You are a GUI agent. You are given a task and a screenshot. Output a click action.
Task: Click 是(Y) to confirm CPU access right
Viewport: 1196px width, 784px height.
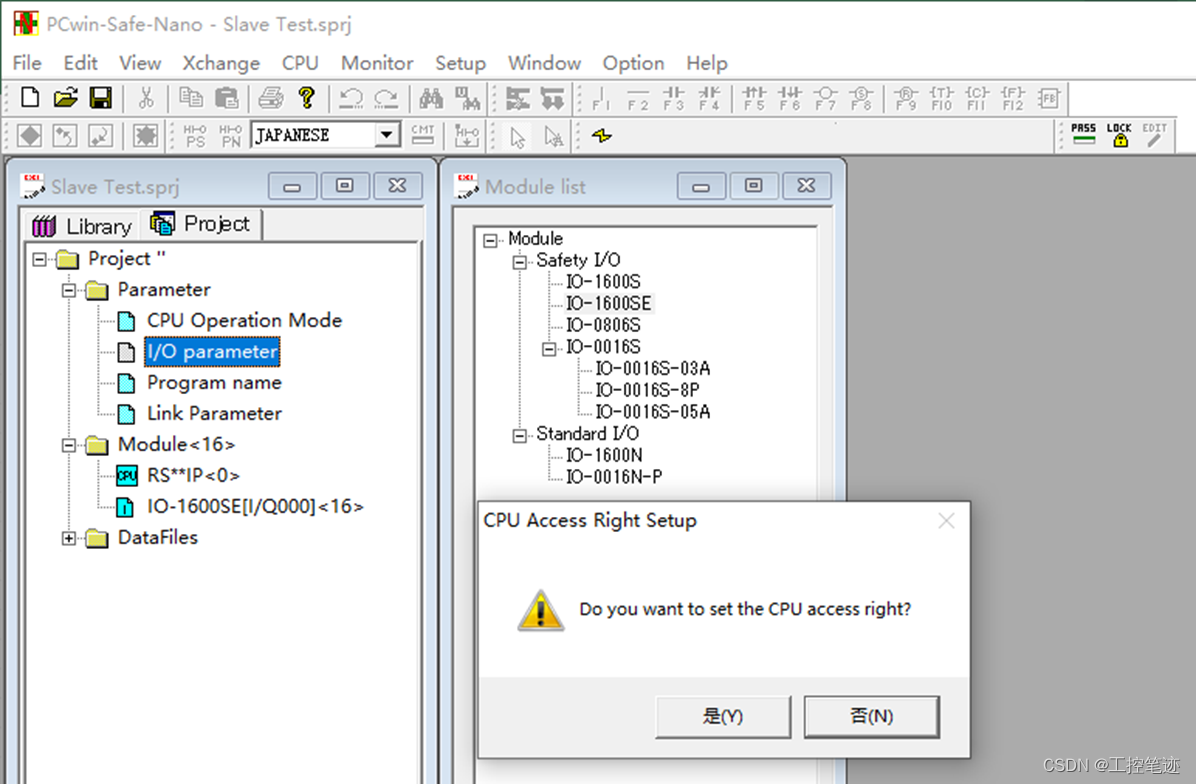tap(722, 716)
